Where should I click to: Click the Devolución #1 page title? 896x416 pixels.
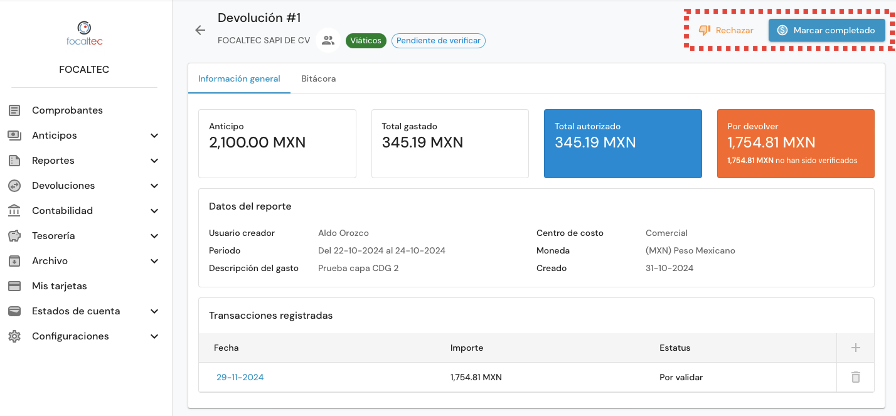[259, 18]
